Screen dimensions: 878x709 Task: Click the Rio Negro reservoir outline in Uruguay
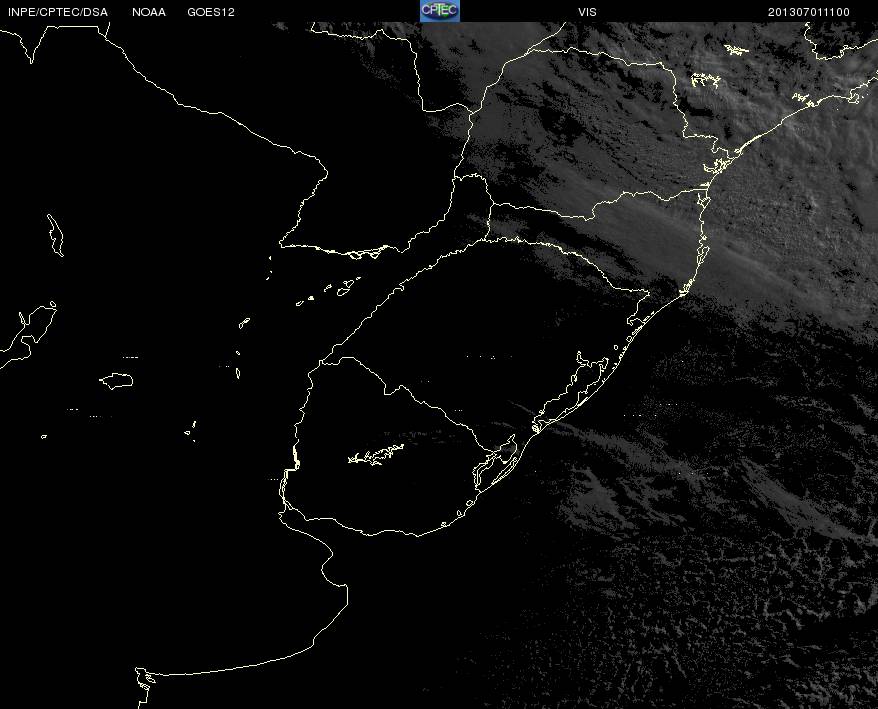coord(376,454)
